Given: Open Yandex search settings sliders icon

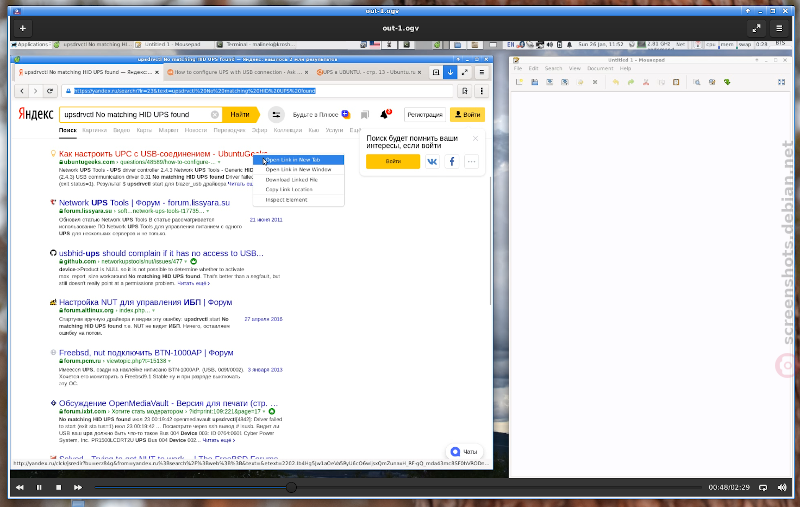Looking at the screenshot, I should click(x=276, y=115).
